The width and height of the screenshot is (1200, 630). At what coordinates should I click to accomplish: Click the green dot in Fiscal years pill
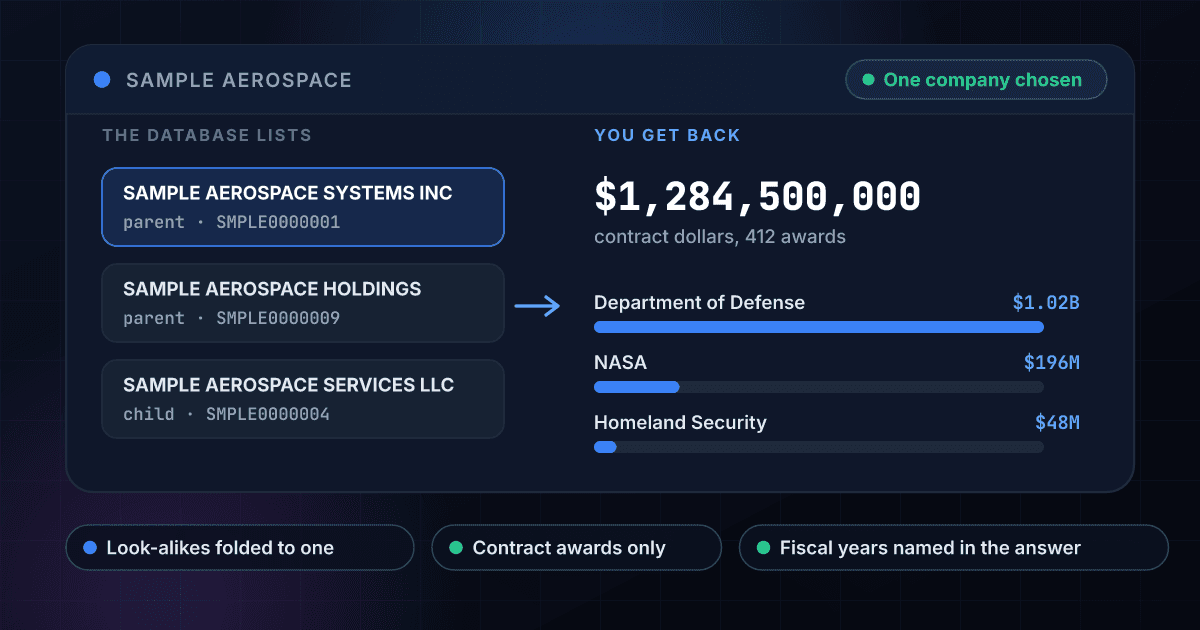click(763, 548)
